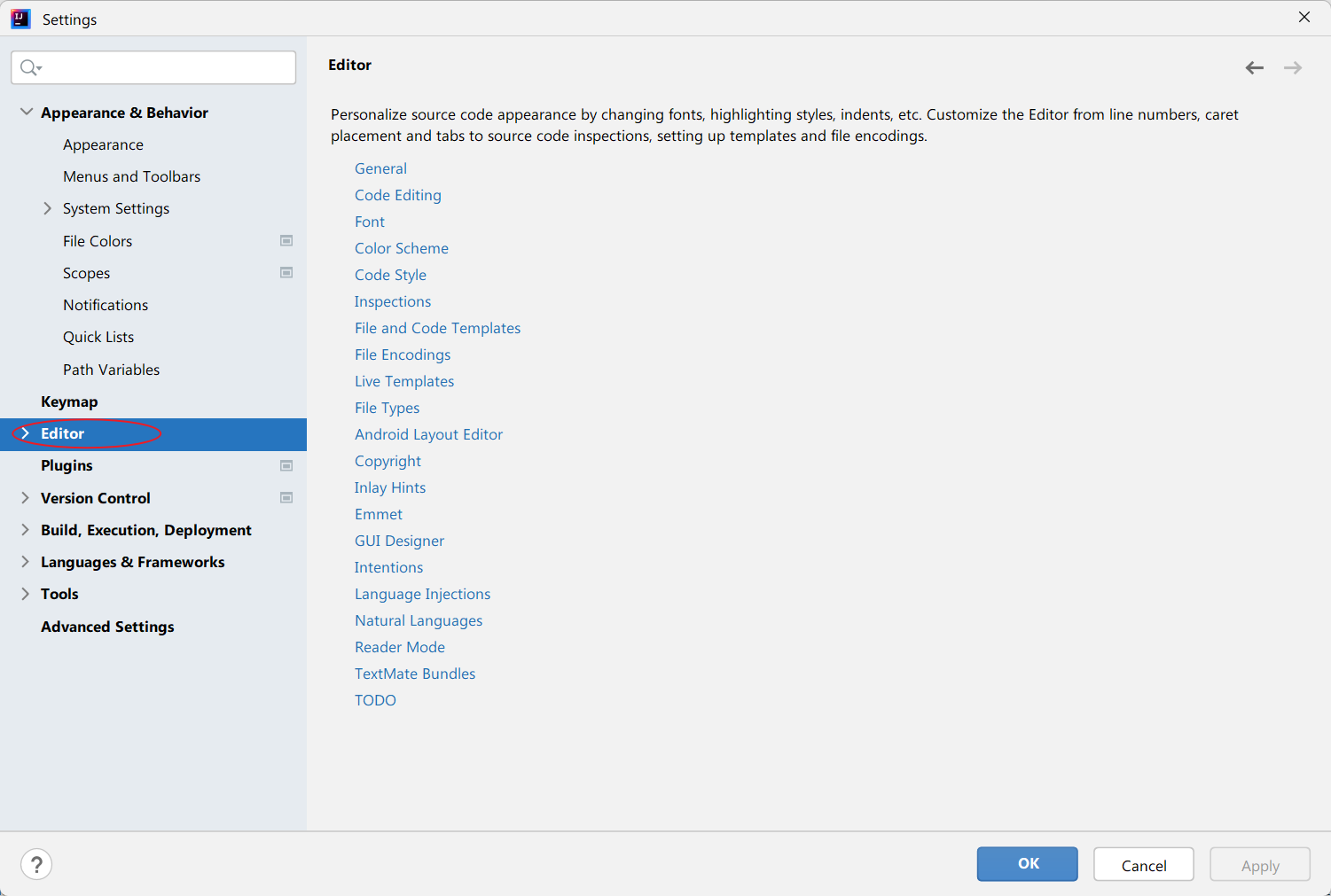Expand the Tools node
The height and width of the screenshot is (896, 1331).
(x=26, y=594)
